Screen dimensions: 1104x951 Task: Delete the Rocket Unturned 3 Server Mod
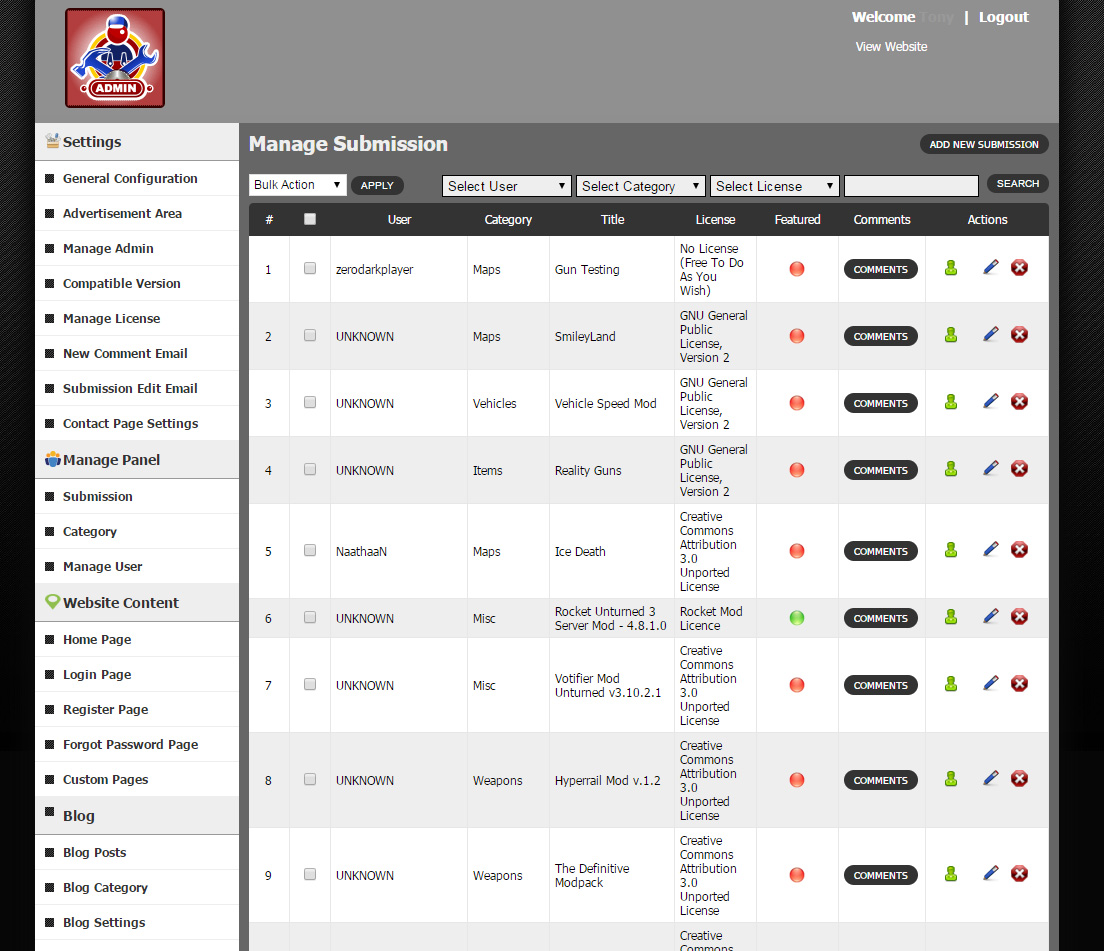point(1019,617)
